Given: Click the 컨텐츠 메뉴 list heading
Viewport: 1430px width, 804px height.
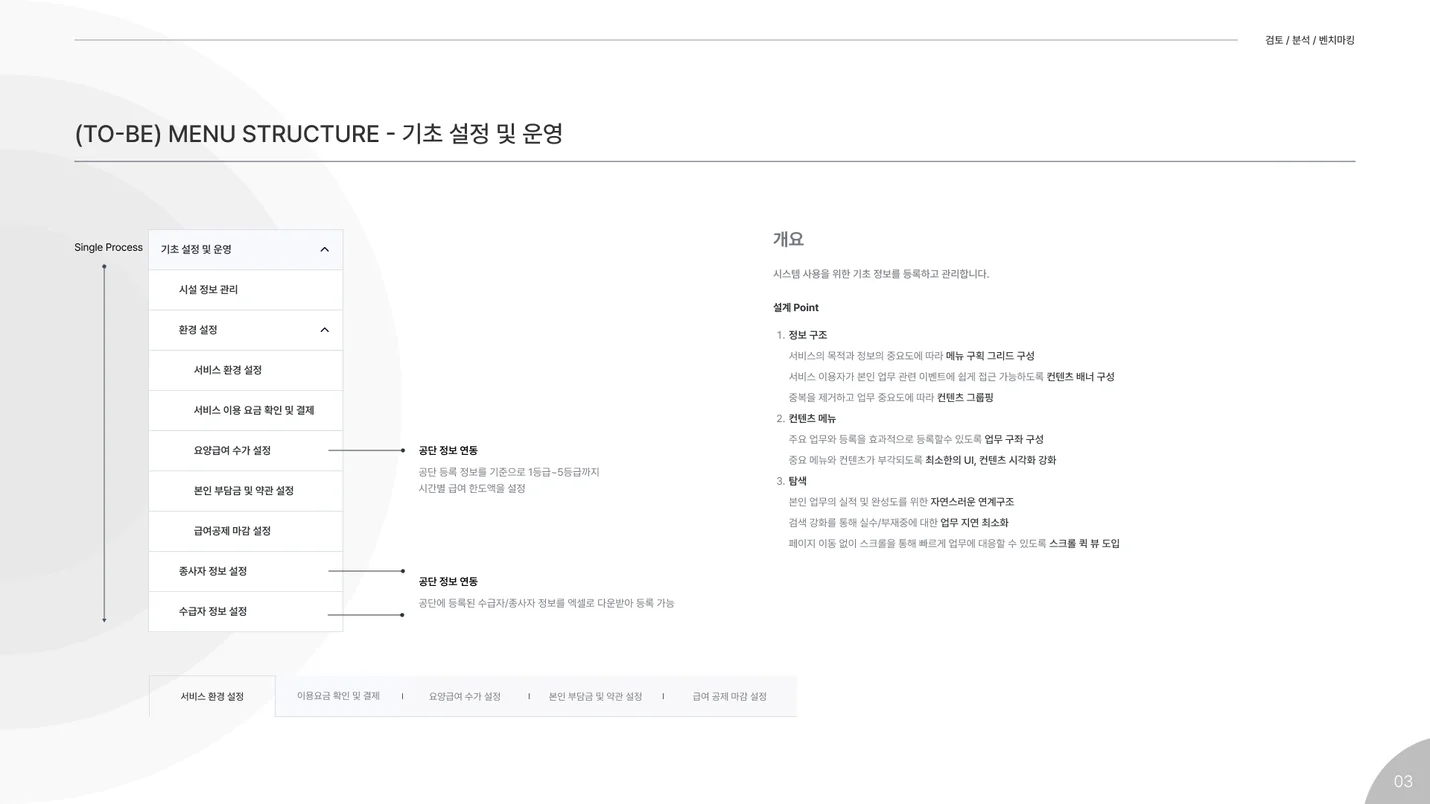Looking at the screenshot, I should [811, 418].
